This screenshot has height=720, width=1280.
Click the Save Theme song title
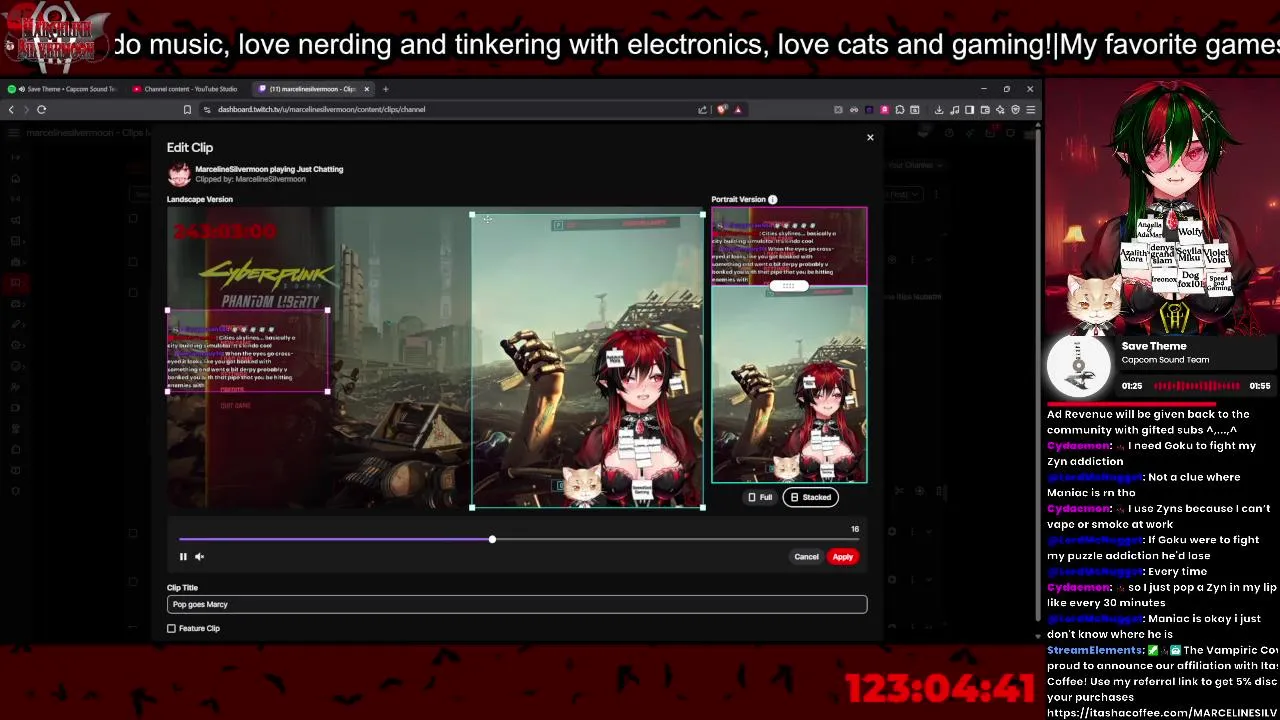(x=1154, y=346)
